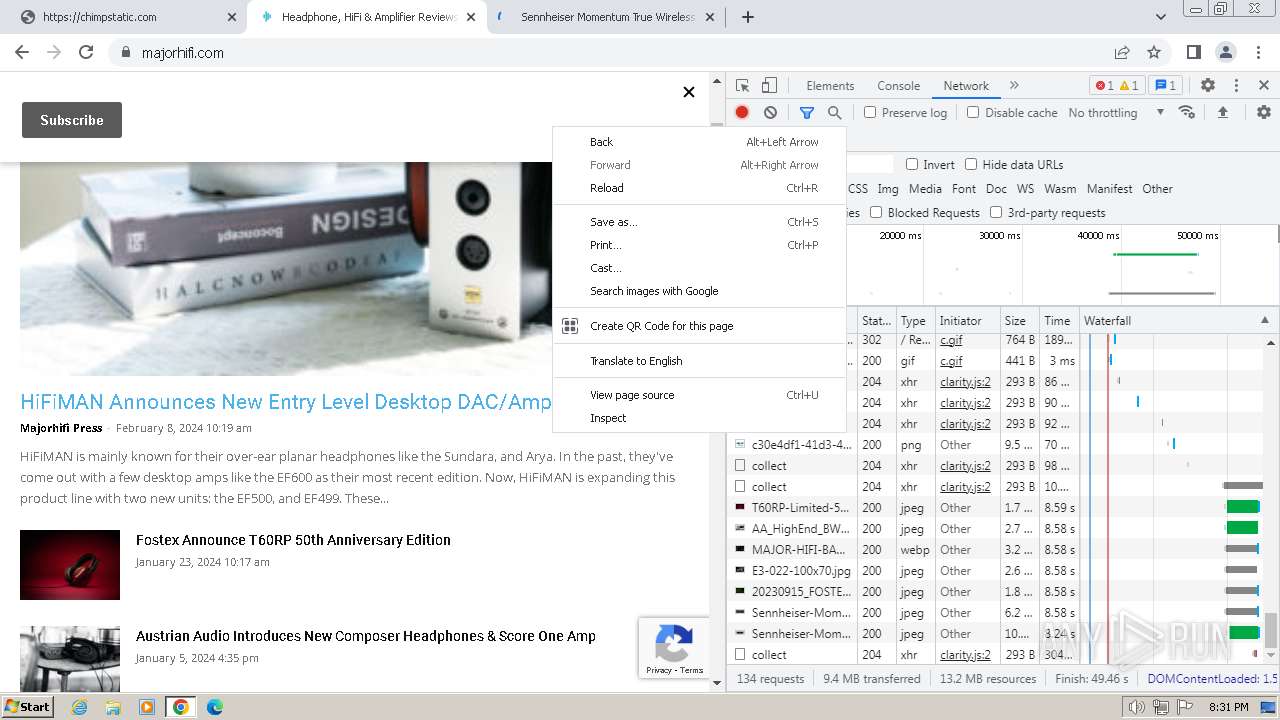Click Fostex red headphone thumbnail
1280x720 pixels.
(70, 565)
